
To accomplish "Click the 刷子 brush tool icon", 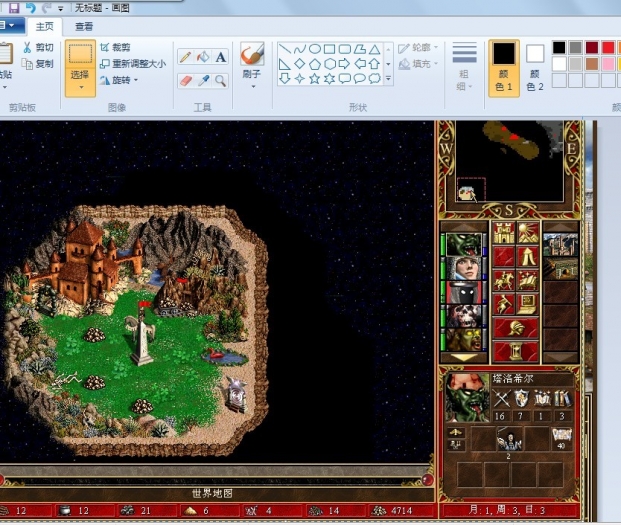I will point(252,54).
